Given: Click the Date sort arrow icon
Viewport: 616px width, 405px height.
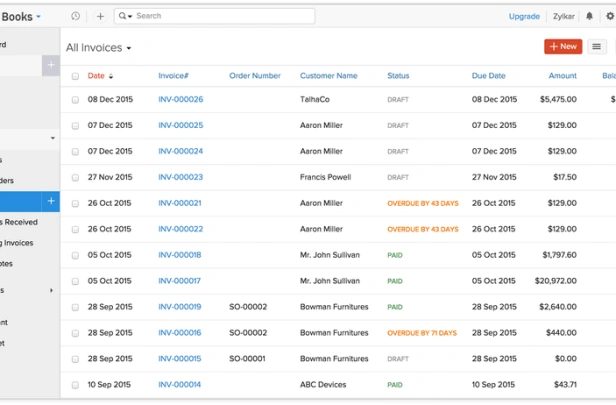Looking at the screenshot, I should pos(111,76).
